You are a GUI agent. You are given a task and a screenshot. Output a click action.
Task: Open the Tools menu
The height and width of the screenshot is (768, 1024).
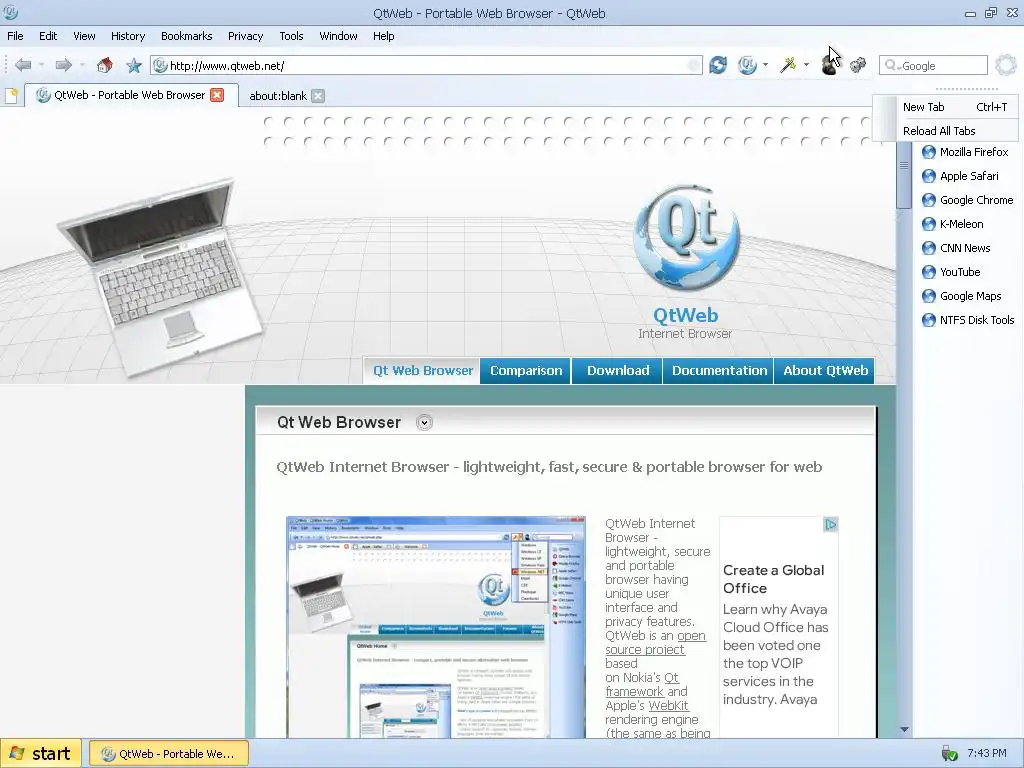(x=291, y=36)
